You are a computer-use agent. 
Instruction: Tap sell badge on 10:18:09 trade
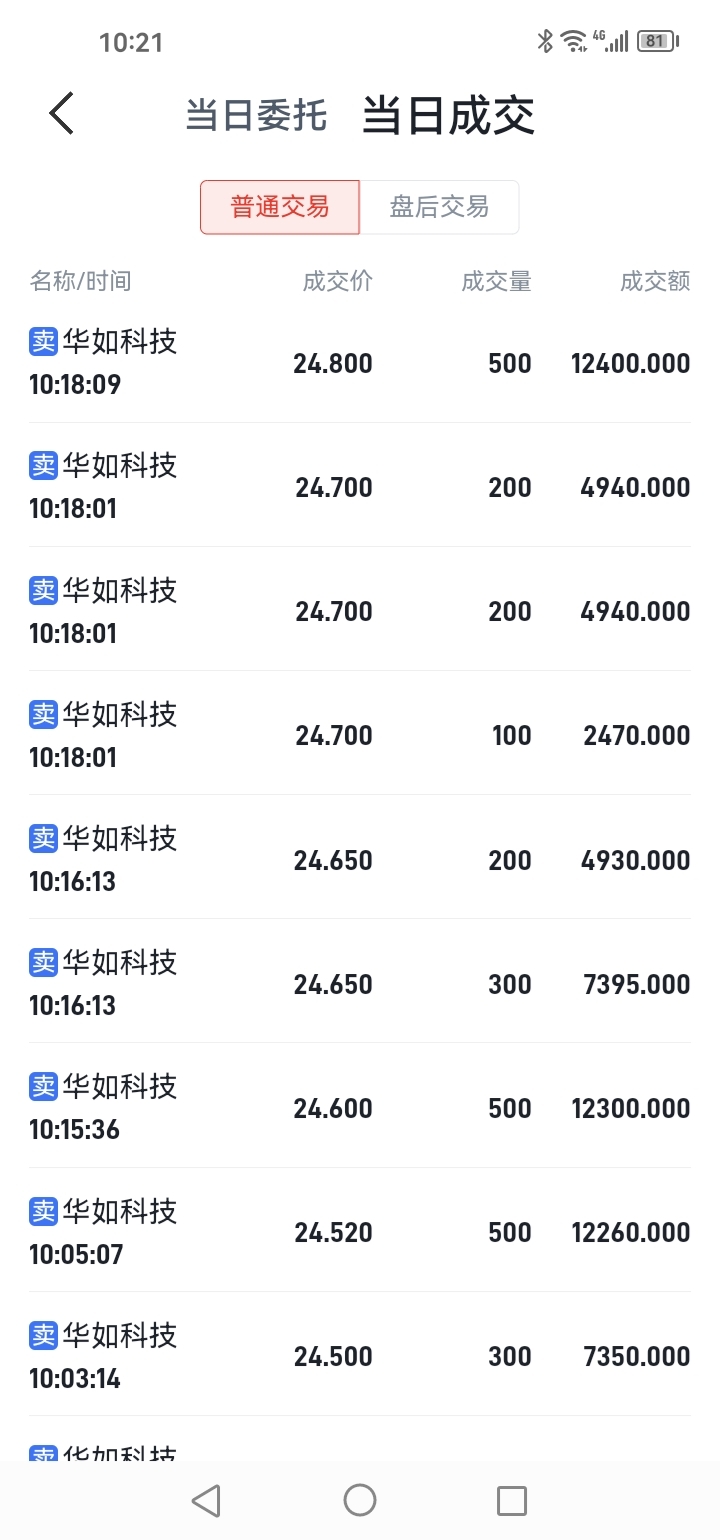point(44,342)
